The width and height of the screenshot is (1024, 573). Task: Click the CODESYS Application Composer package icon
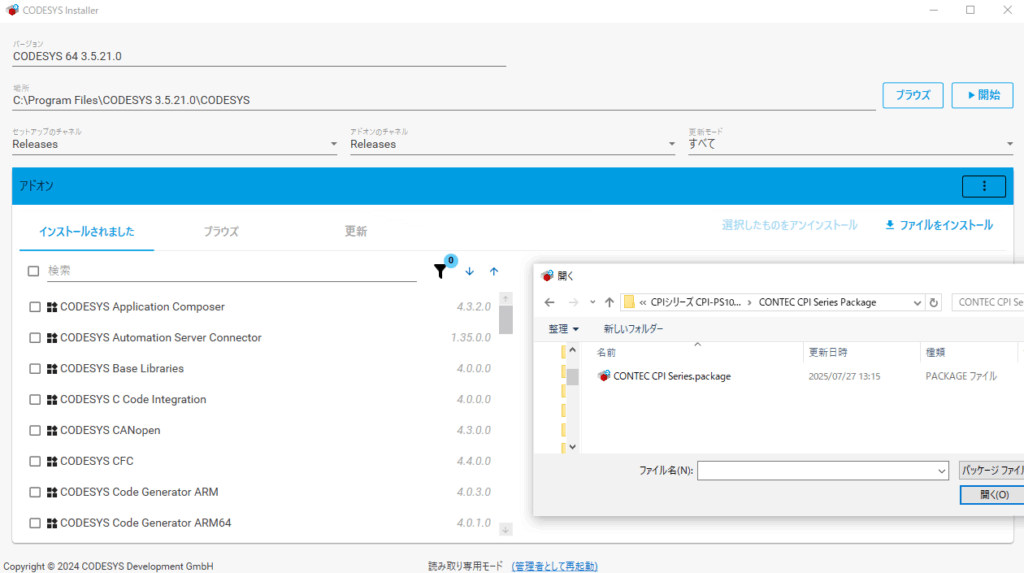coord(52,307)
